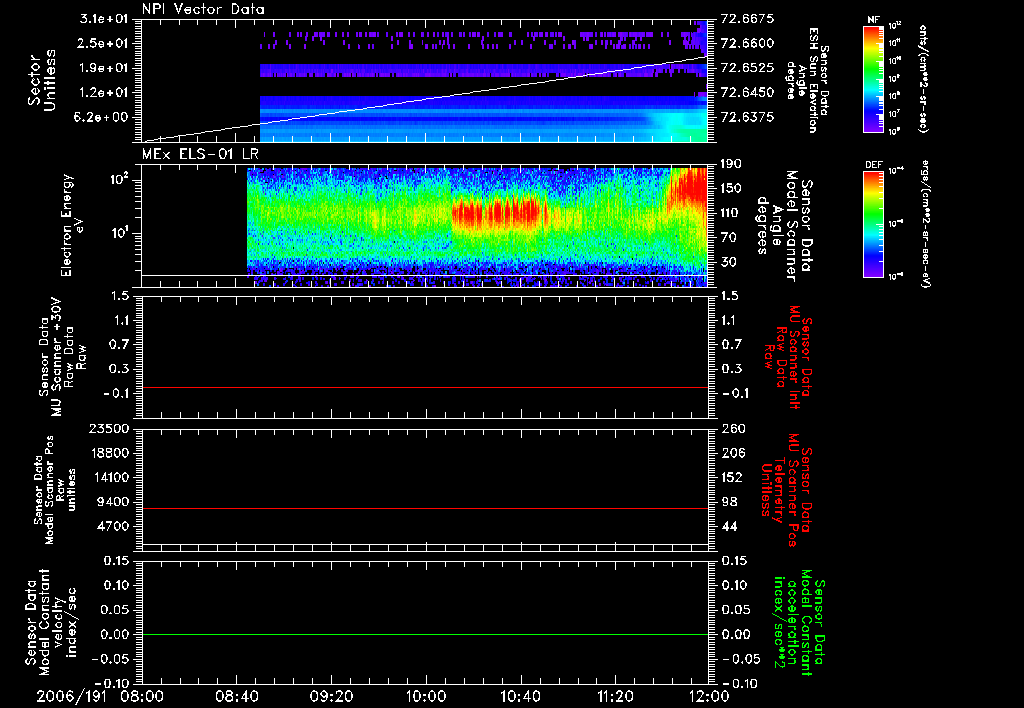1024x708 pixels.
Task: Select the "150" scanner angle tick
Action: tap(731, 189)
